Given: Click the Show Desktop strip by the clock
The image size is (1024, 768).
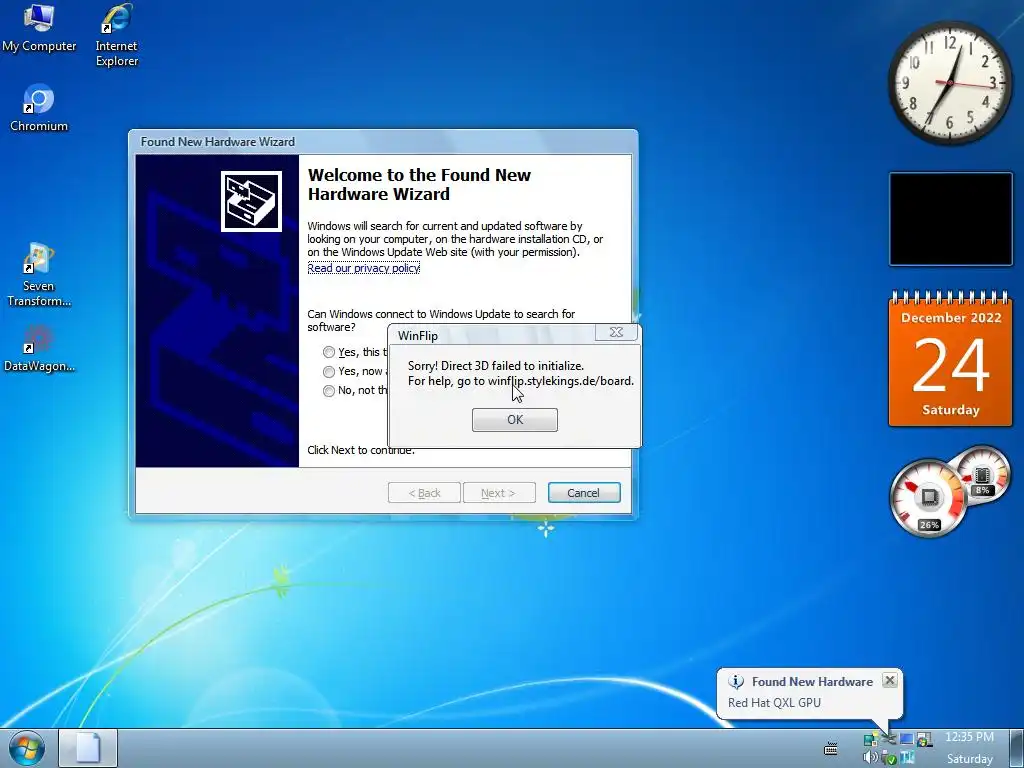Looking at the screenshot, I should (1016, 748).
